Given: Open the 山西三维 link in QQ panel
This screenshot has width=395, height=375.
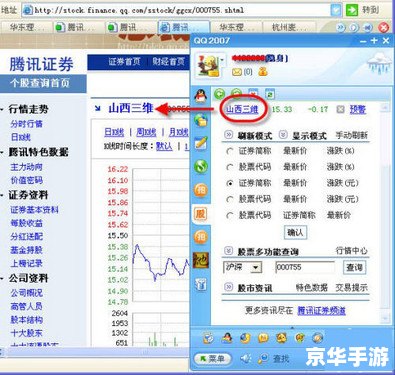Looking at the screenshot, I should tap(242, 109).
